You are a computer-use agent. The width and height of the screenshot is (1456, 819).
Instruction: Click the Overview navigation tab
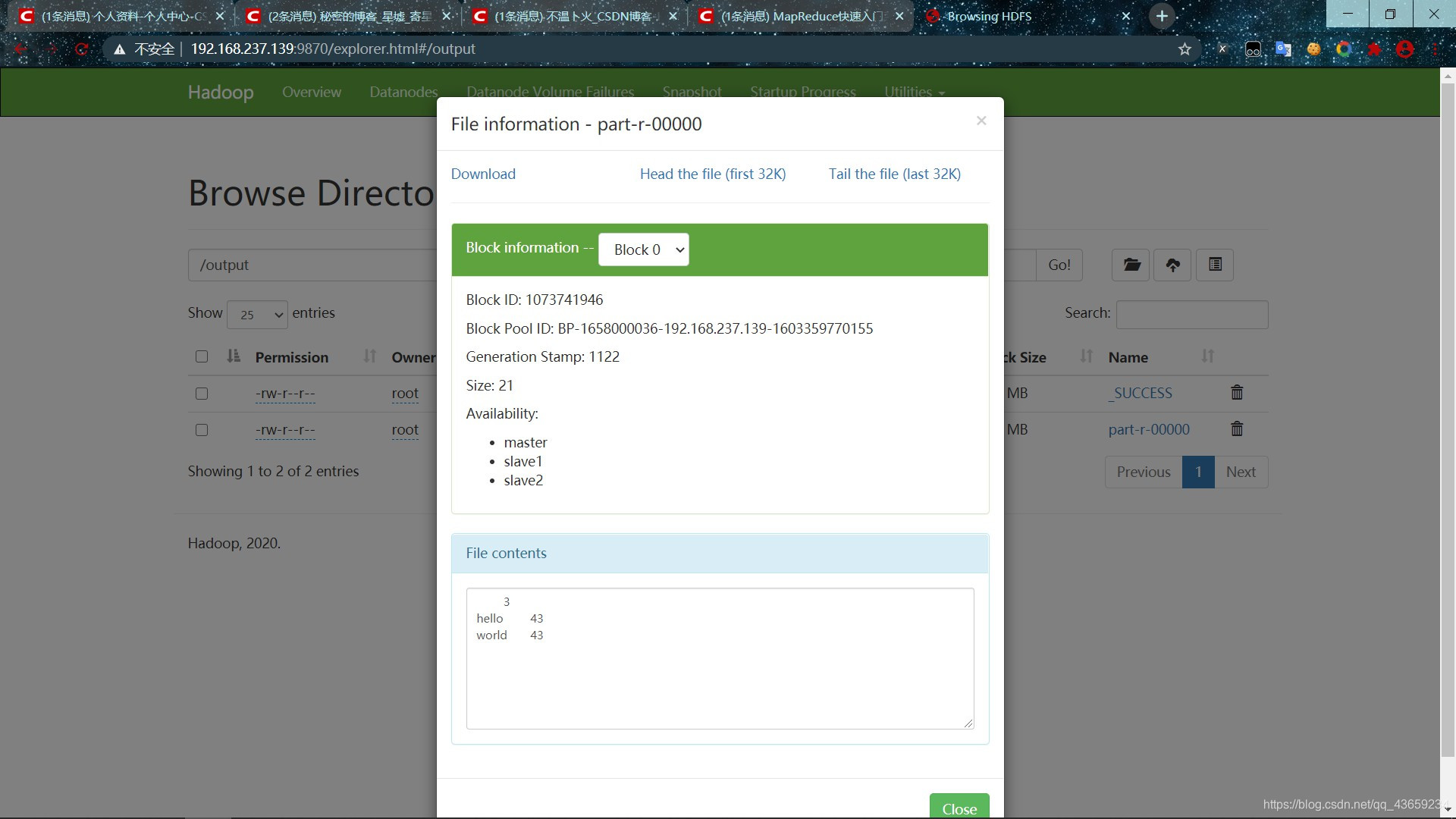tap(312, 92)
